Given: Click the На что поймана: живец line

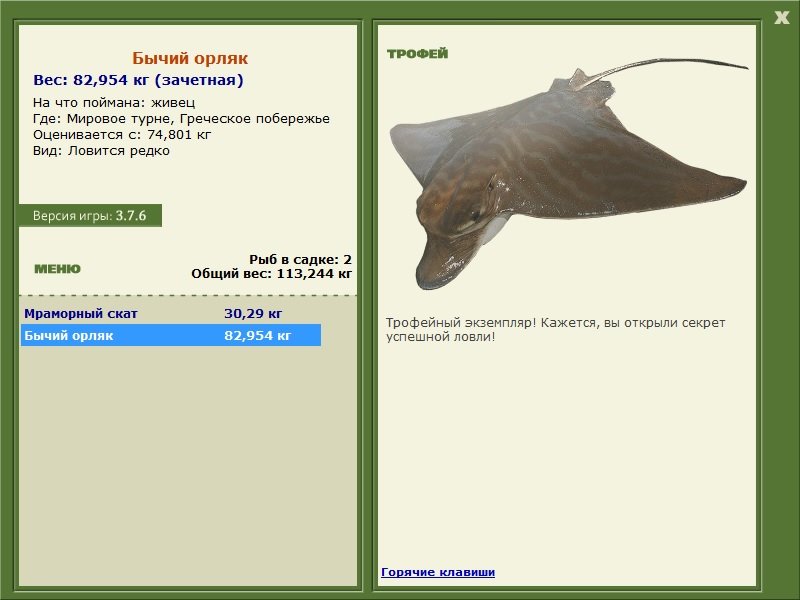Looking at the screenshot, I should coord(114,103).
